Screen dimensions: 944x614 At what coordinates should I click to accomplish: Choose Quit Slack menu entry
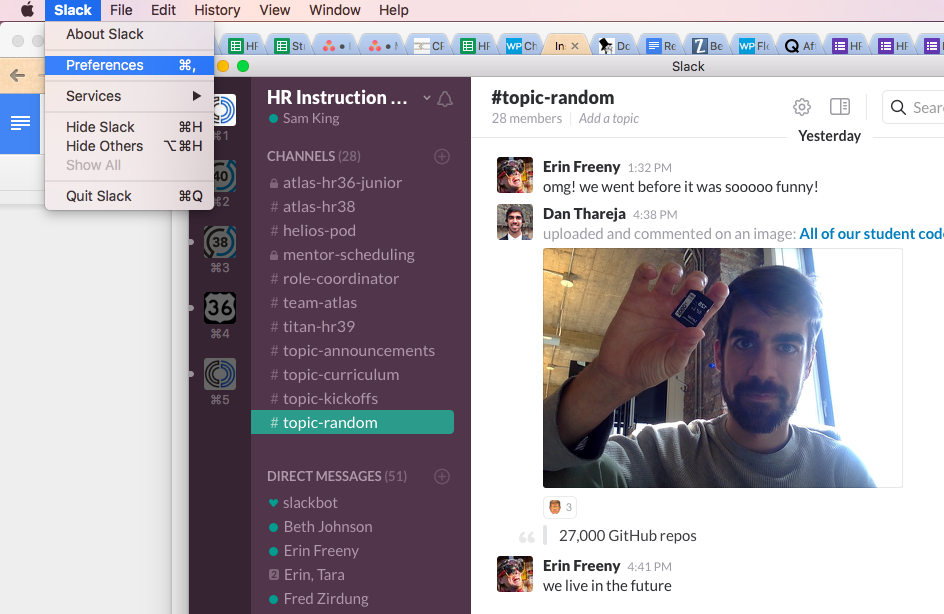pos(129,196)
